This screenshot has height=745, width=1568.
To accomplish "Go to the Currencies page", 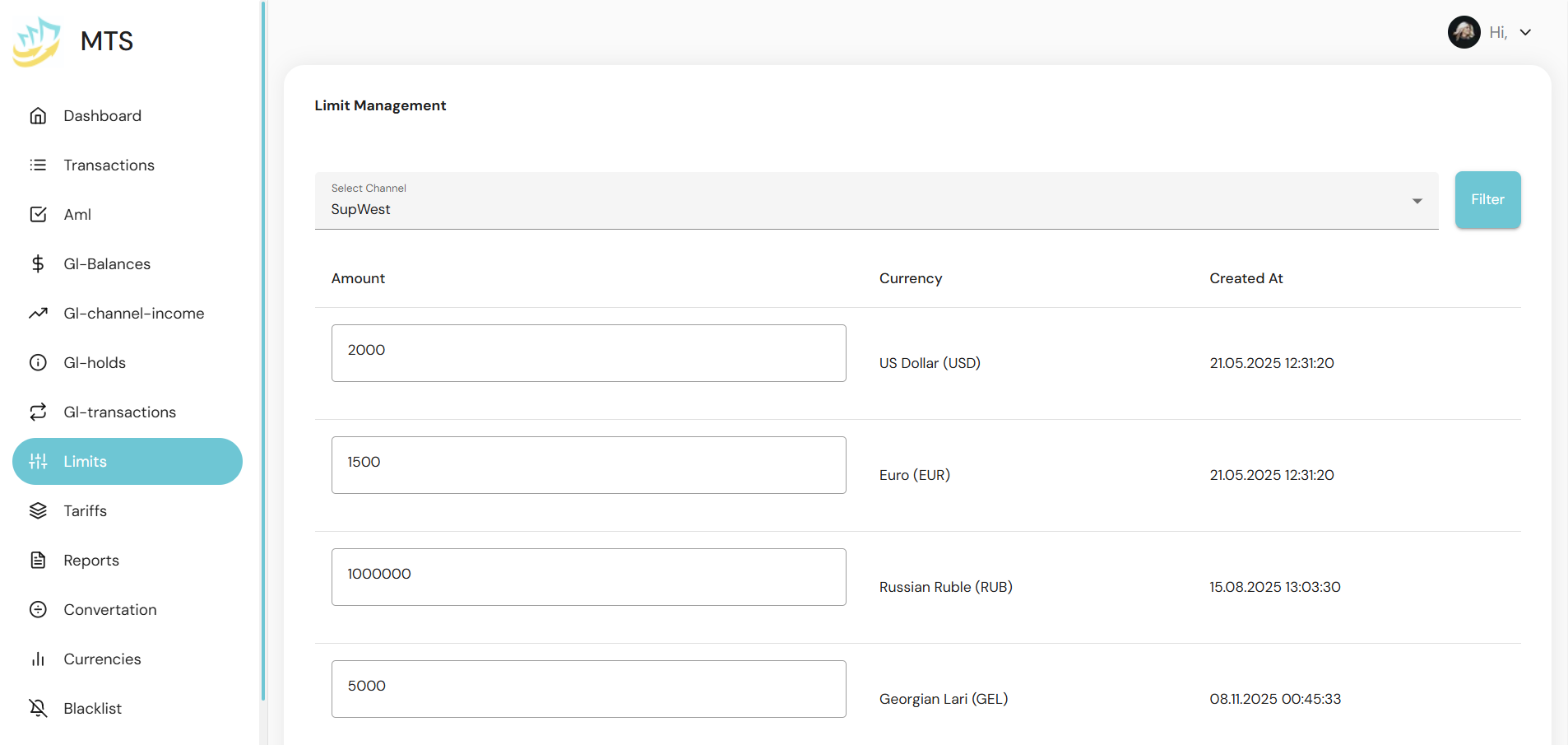I will coord(102,659).
